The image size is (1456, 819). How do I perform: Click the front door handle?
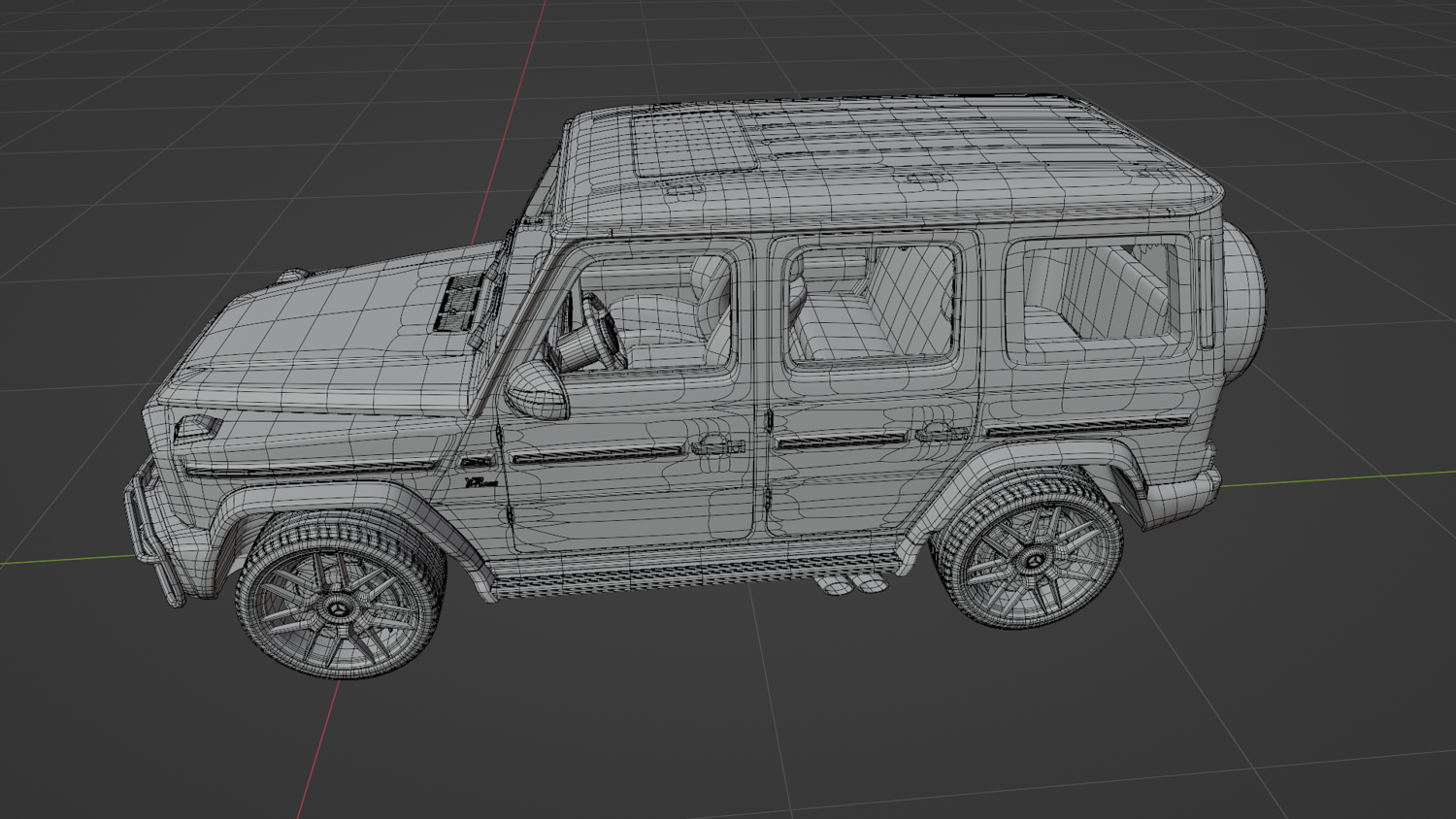(x=717, y=445)
